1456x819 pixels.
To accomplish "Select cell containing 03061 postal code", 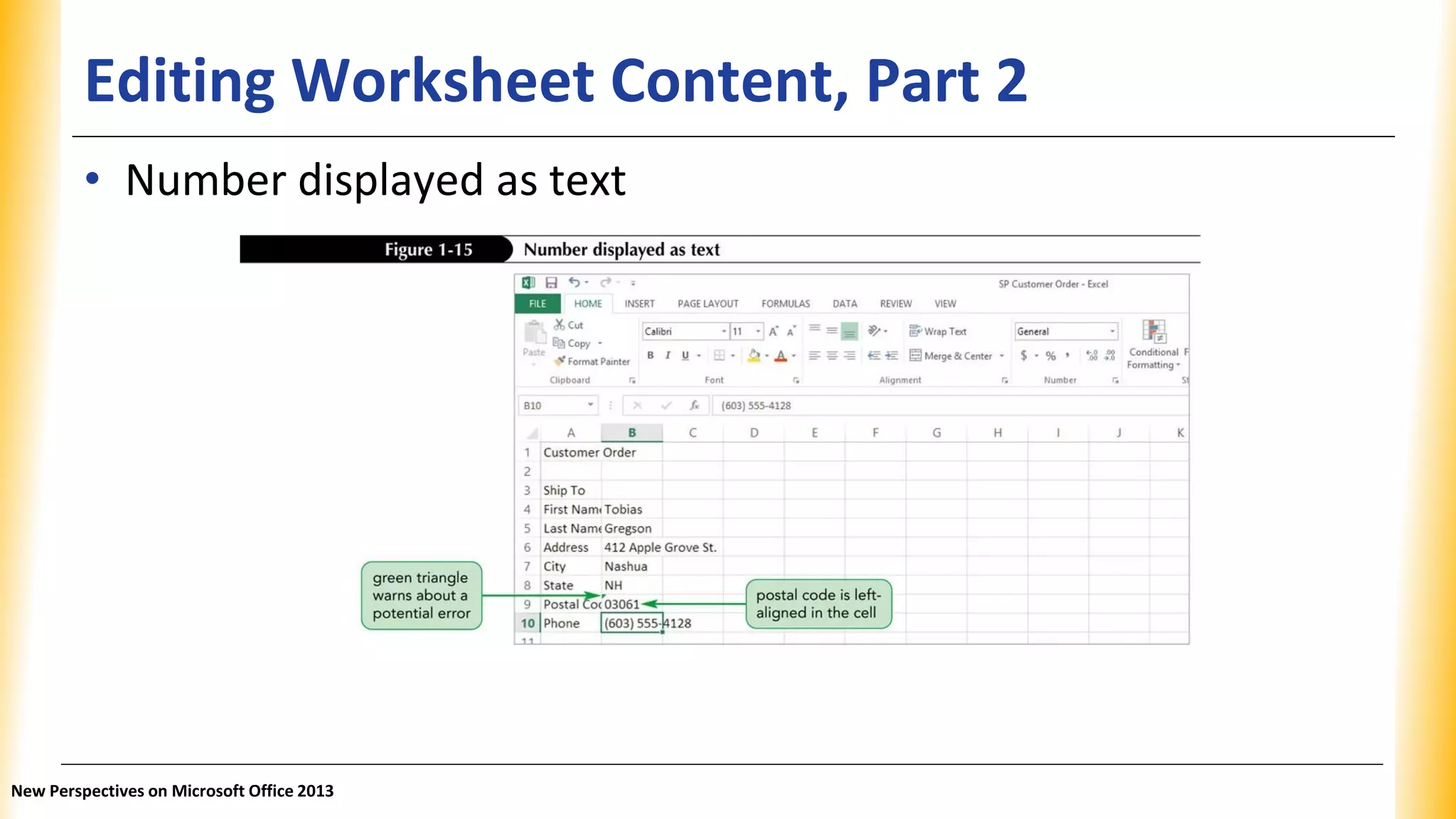I will coord(632,604).
